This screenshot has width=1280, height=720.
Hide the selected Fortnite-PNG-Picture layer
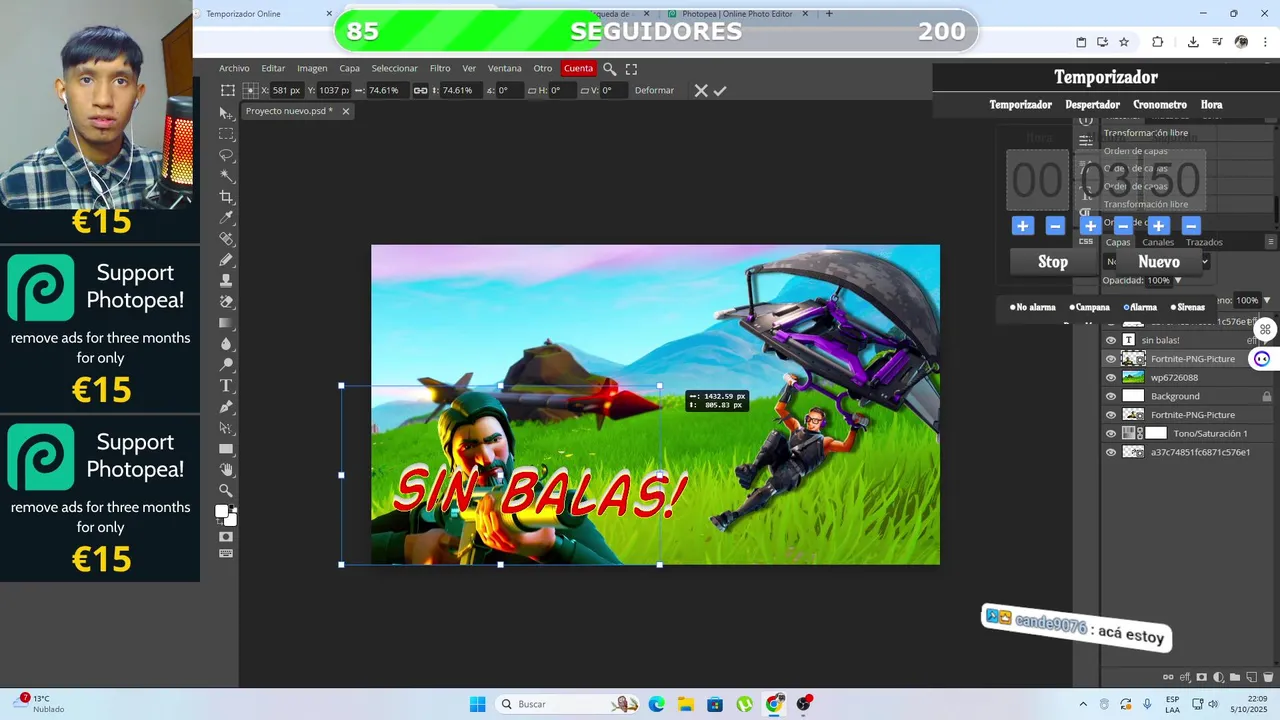tap(1110, 358)
